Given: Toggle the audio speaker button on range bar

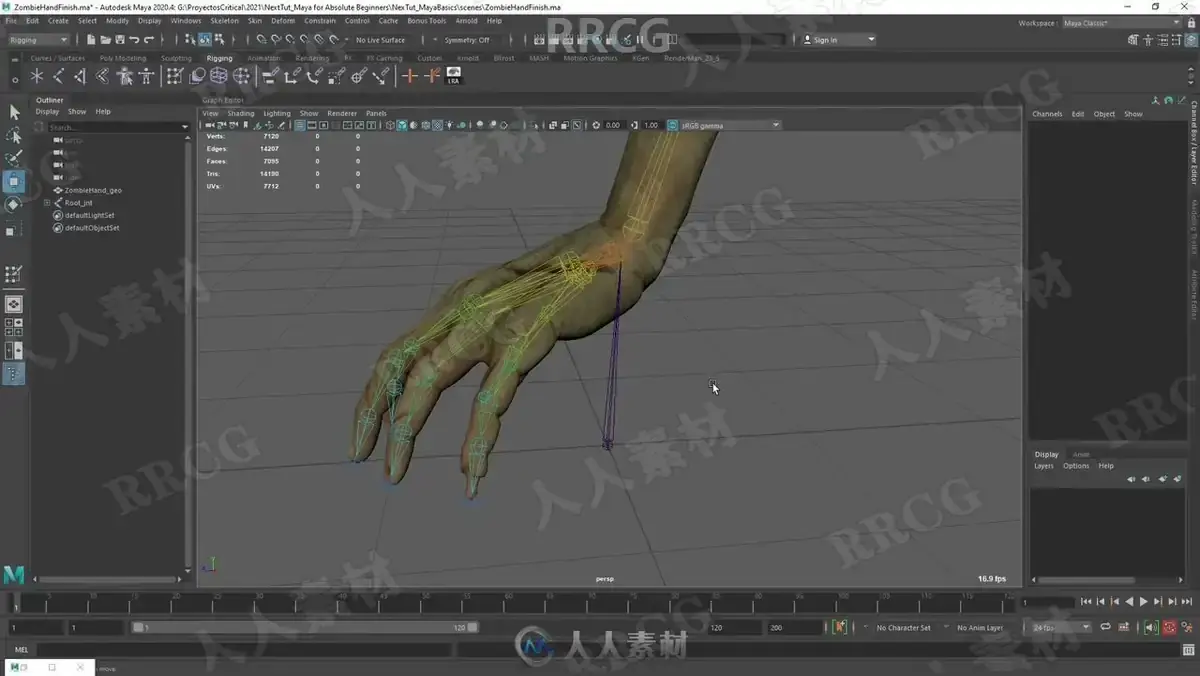Looking at the screenshot, I should [x=1152, y=628].
